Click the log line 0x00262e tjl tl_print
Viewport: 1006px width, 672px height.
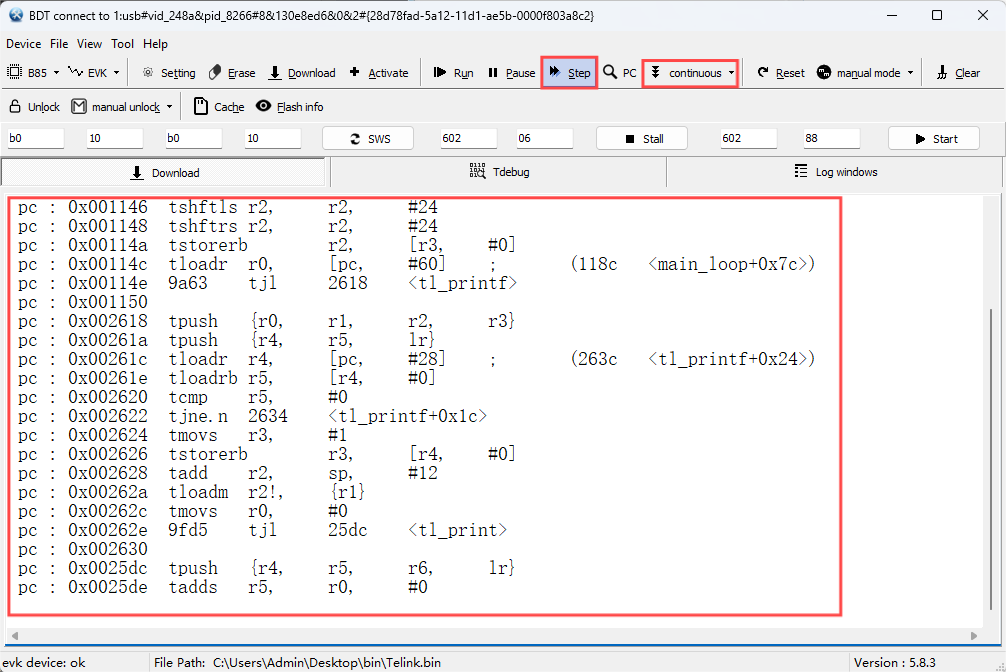(x=262, y=530)
